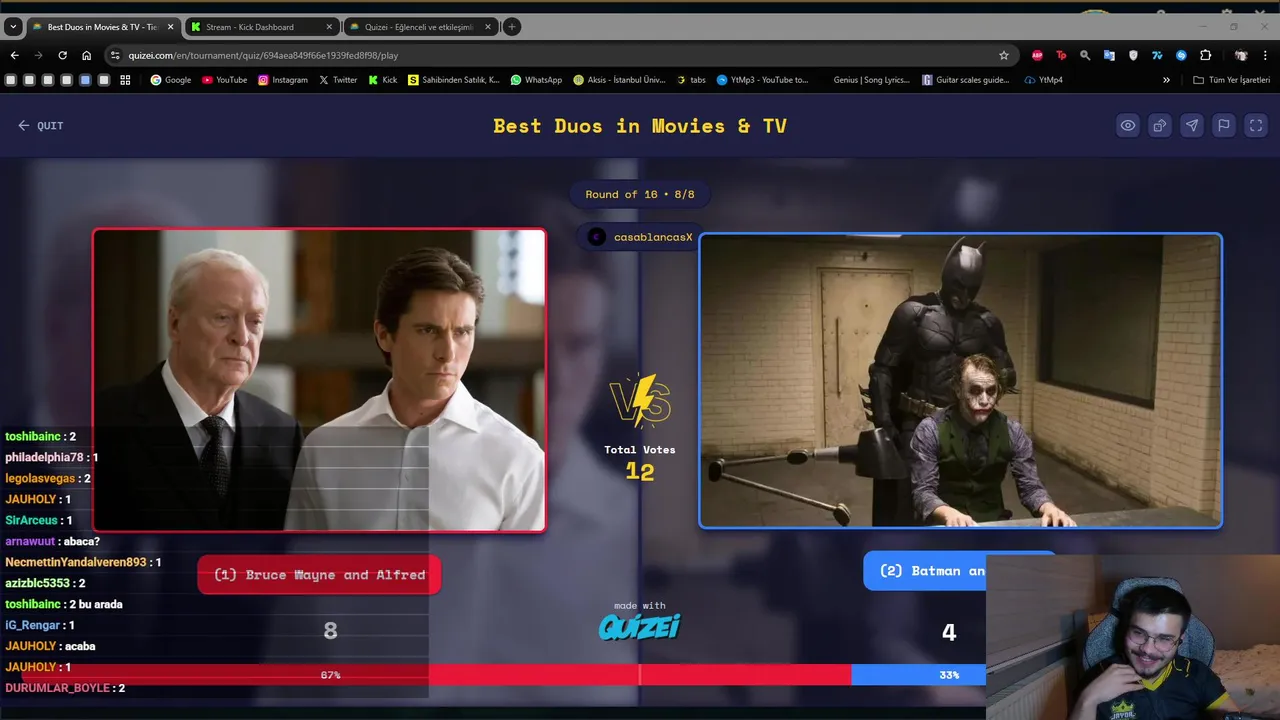Screen dimensions: 1280x720
Task: Go back in browser history
Action: pos(14,55)
